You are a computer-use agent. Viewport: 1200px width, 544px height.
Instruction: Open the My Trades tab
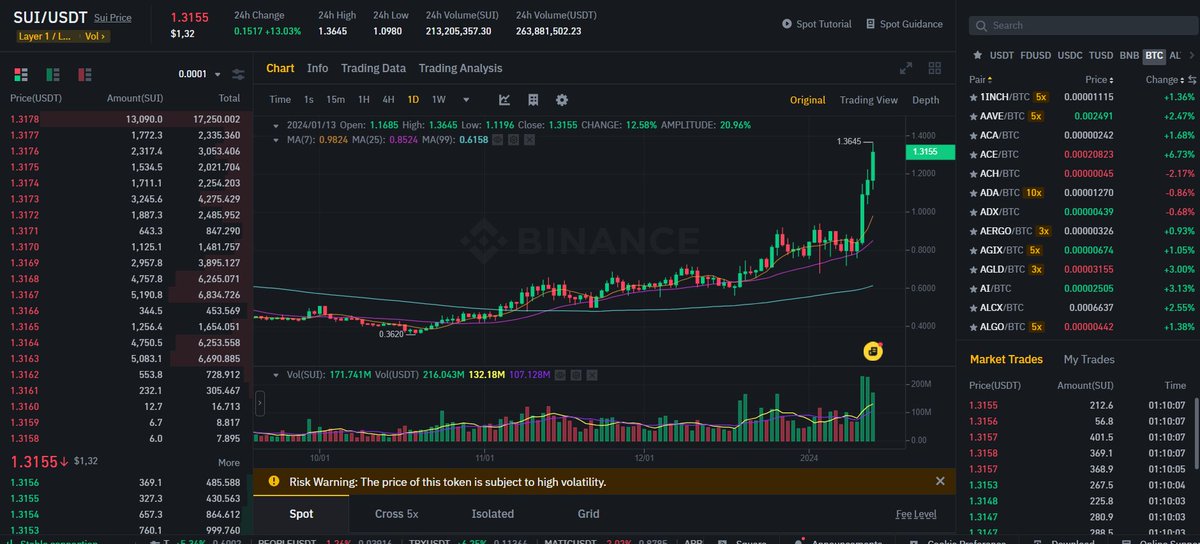(x=1088, y=359)
